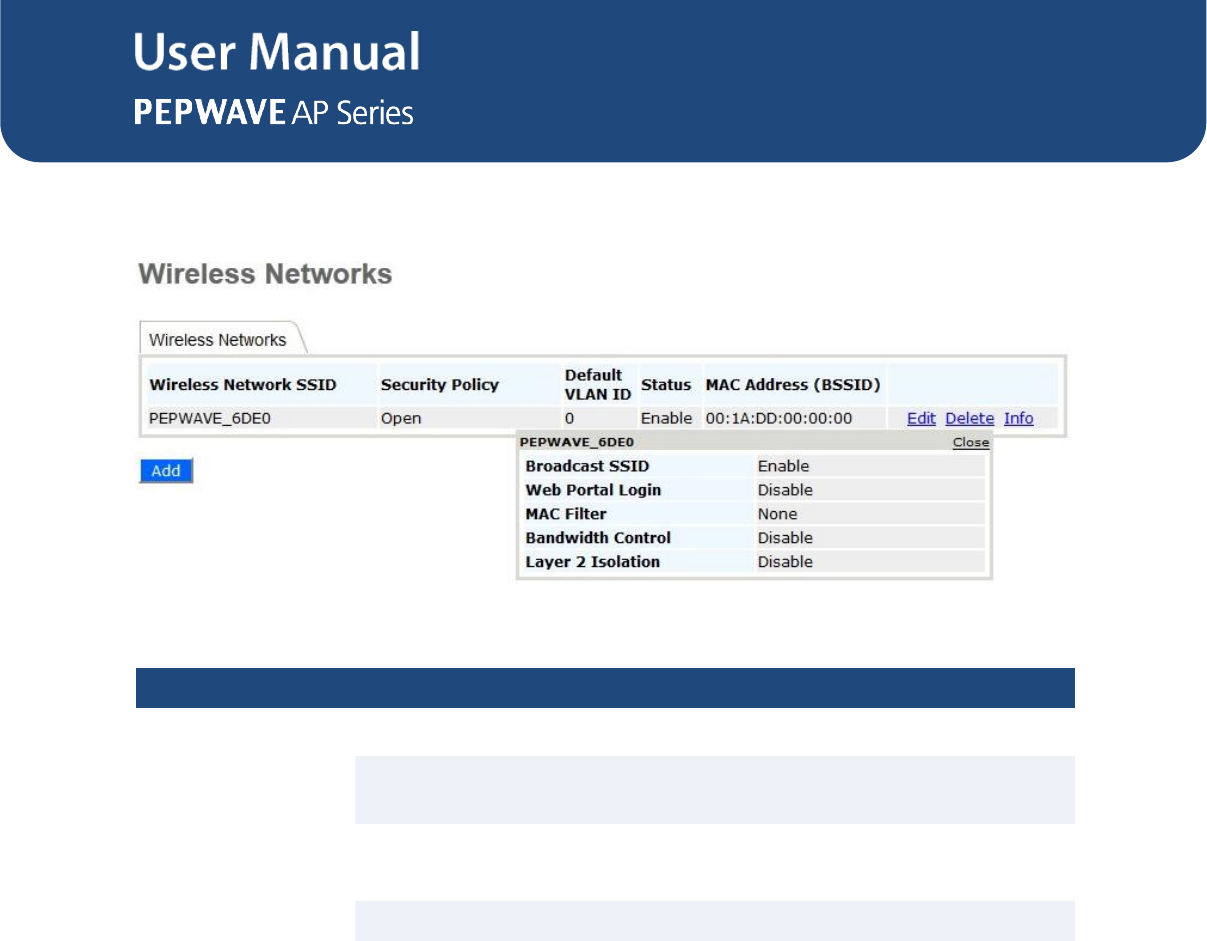Viewport: 1207px width, 941px height.
Task: Click the Bandwidth Control label
Action: coord(598,538)
